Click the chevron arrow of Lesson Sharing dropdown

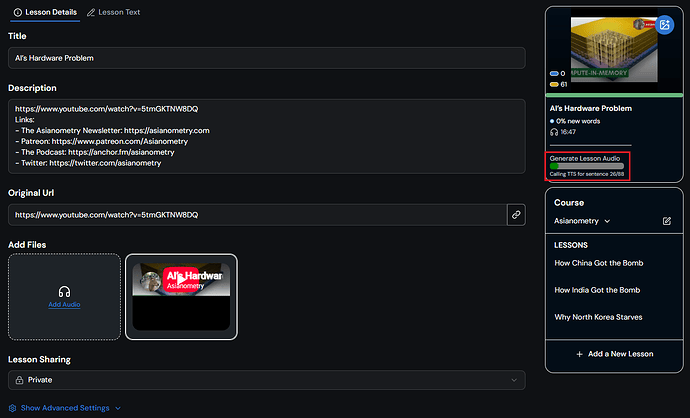[514, 380]
